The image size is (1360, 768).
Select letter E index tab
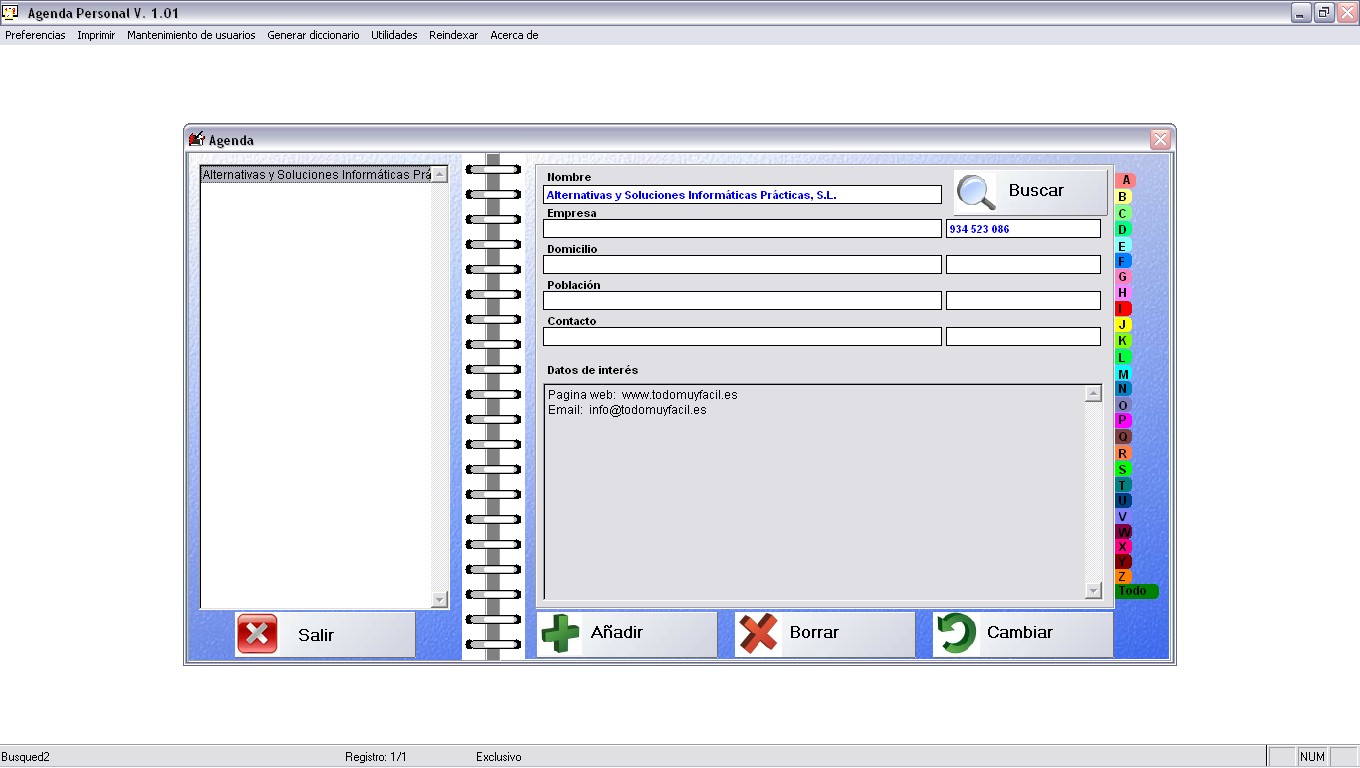tap(1123, 245)
